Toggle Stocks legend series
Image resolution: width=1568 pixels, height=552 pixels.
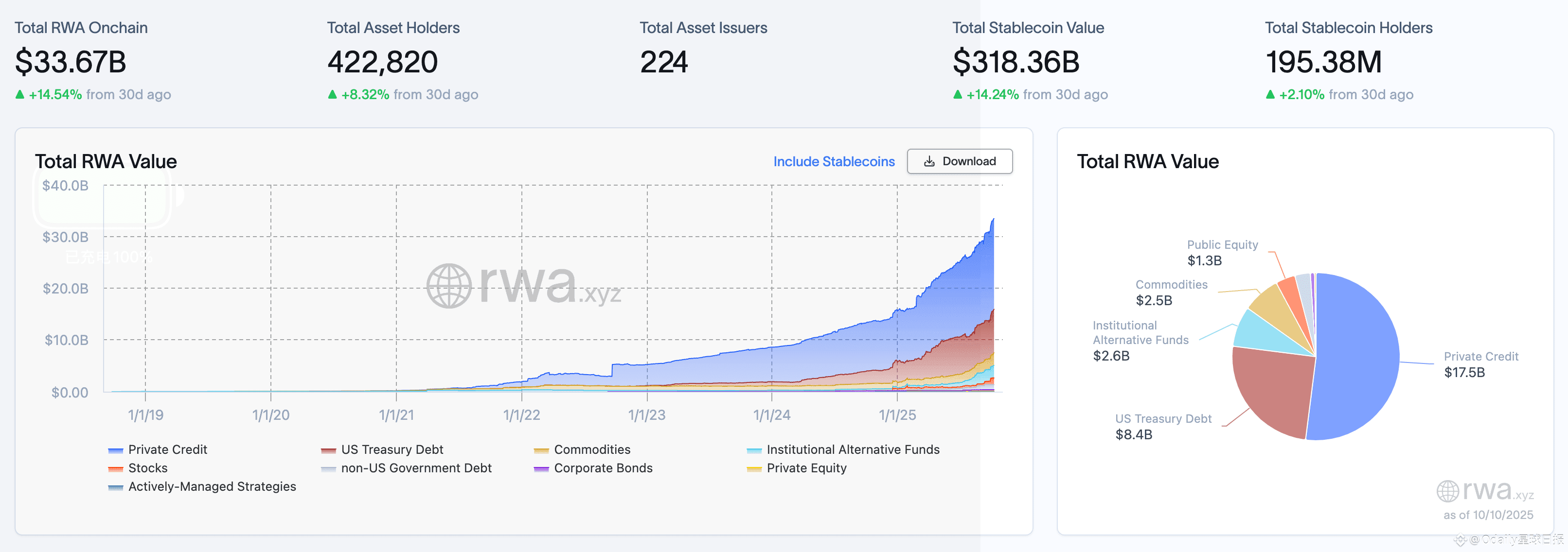tap(147, 468)
